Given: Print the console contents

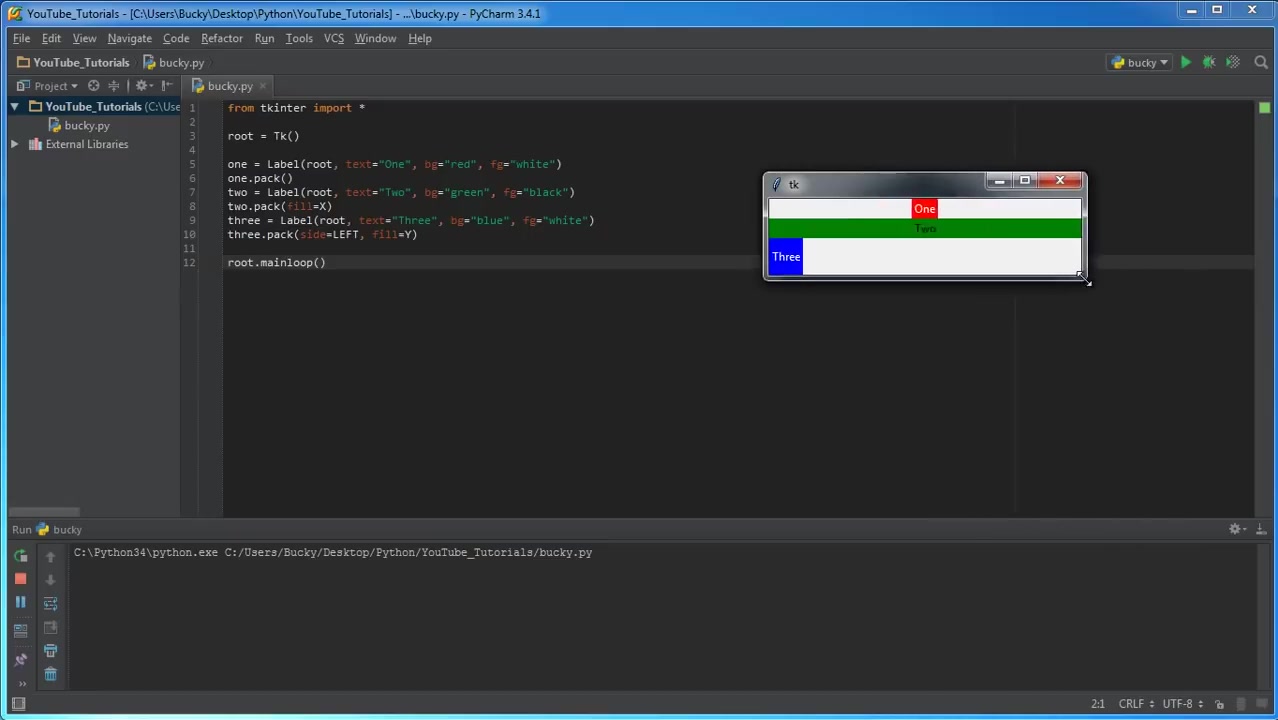Looking at the screenshot, I should click(x=50, y=650).
